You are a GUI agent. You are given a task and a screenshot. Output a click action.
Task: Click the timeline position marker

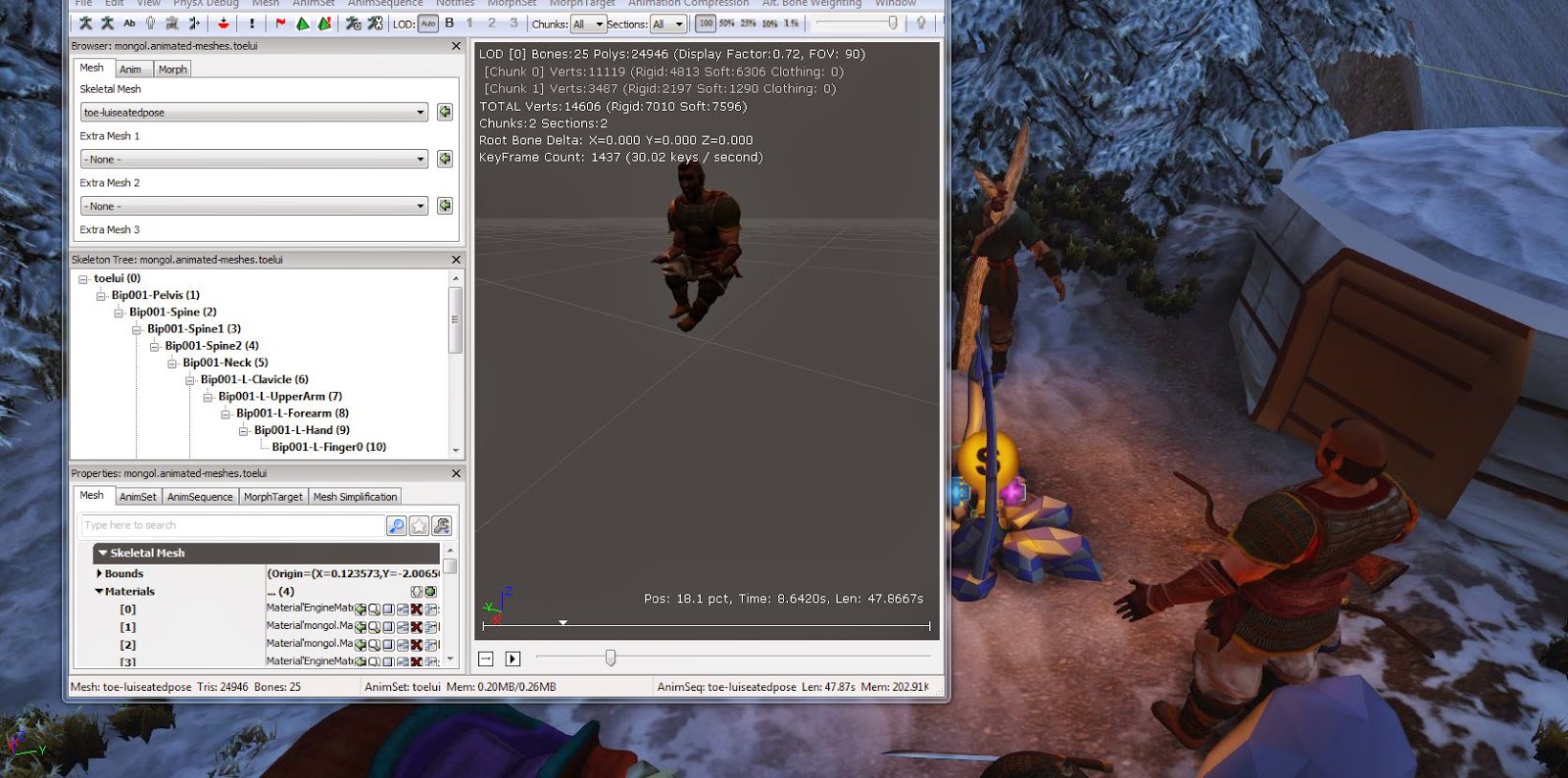pyautogui.click(x=563, y=622)
